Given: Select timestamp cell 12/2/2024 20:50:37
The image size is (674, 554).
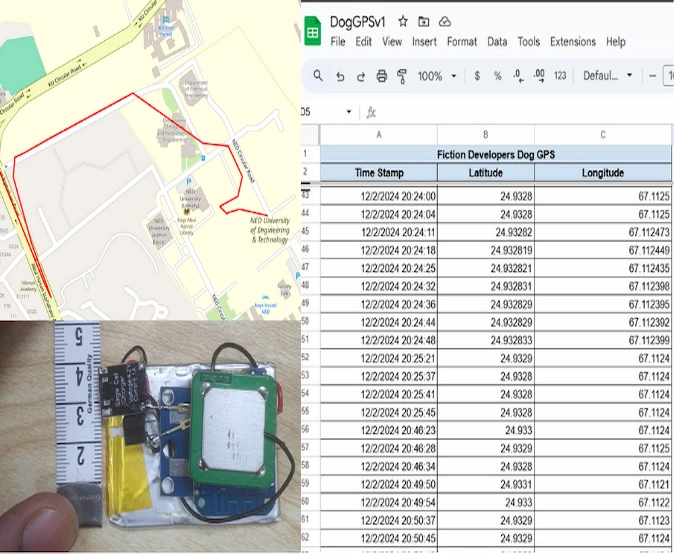Looking at the screenshot, I should [379, 520].
